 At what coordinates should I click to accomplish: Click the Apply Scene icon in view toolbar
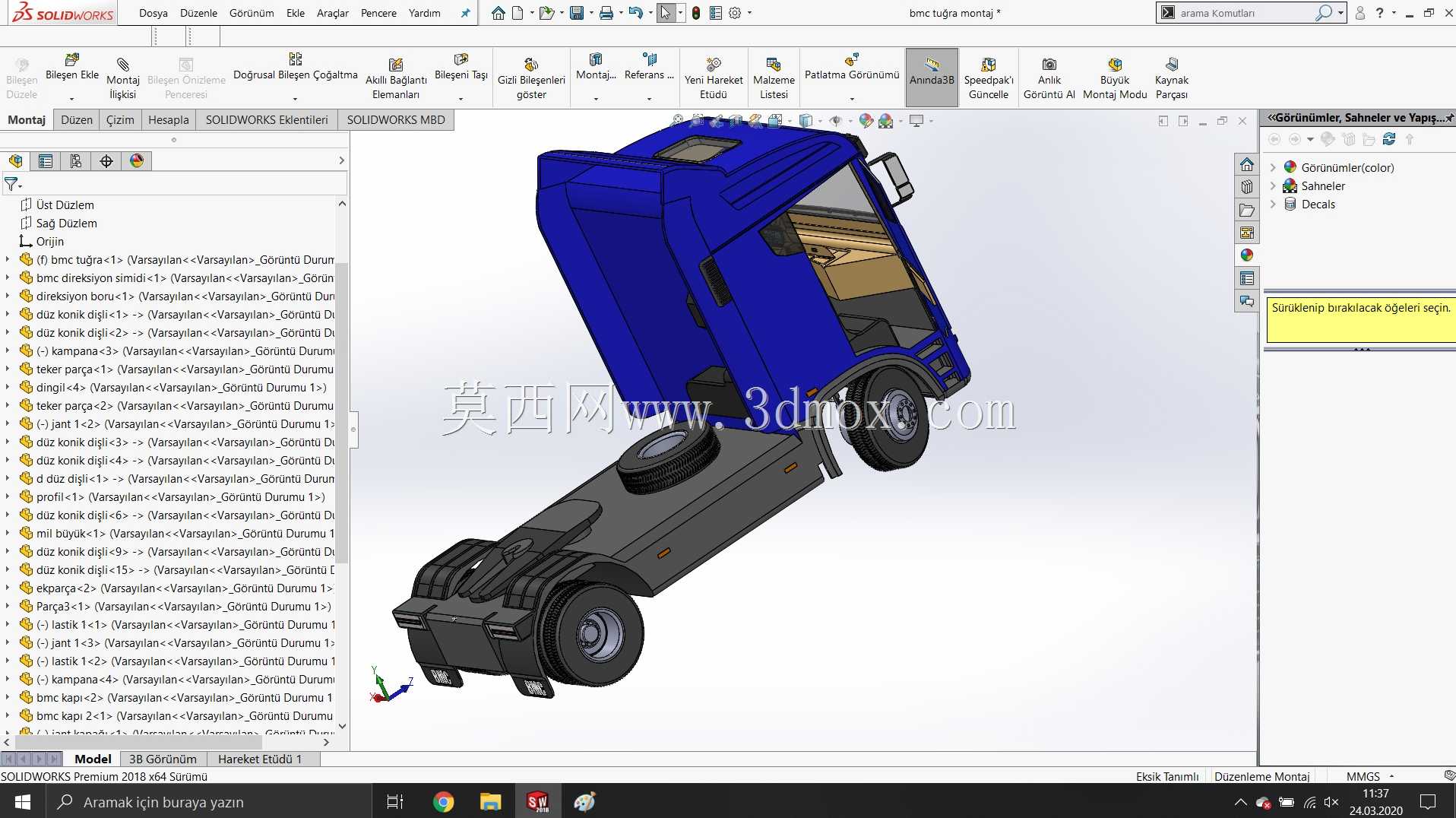point(885,120)
